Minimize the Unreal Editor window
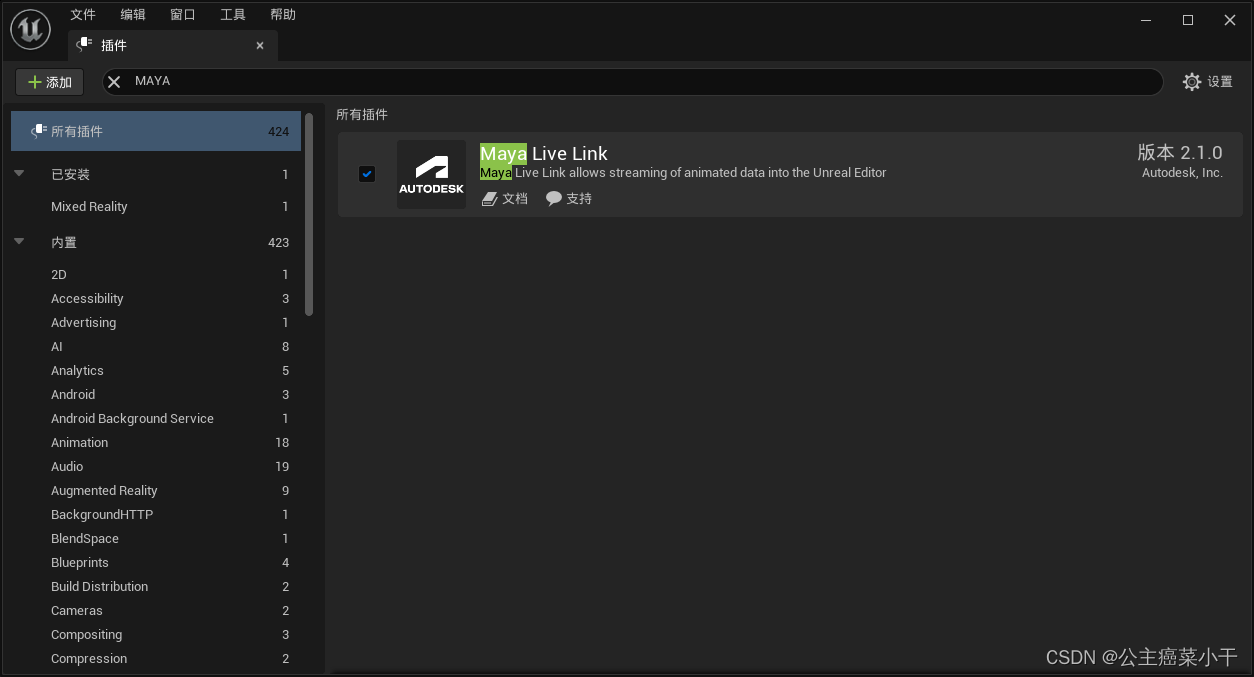The width and height of the screenshot is (1254, 677). 1146,20
